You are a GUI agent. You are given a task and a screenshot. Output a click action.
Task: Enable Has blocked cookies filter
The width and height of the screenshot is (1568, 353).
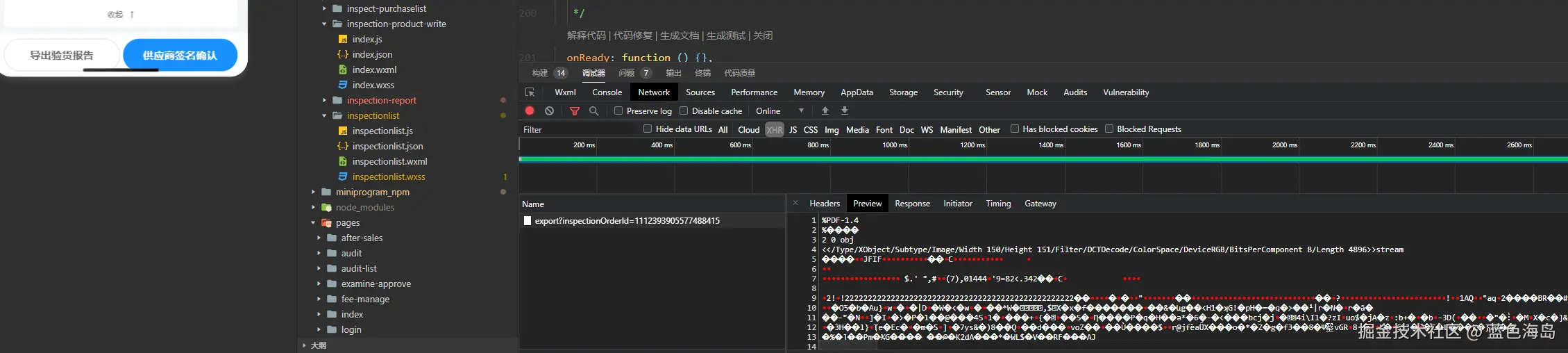click(1015, 129)
